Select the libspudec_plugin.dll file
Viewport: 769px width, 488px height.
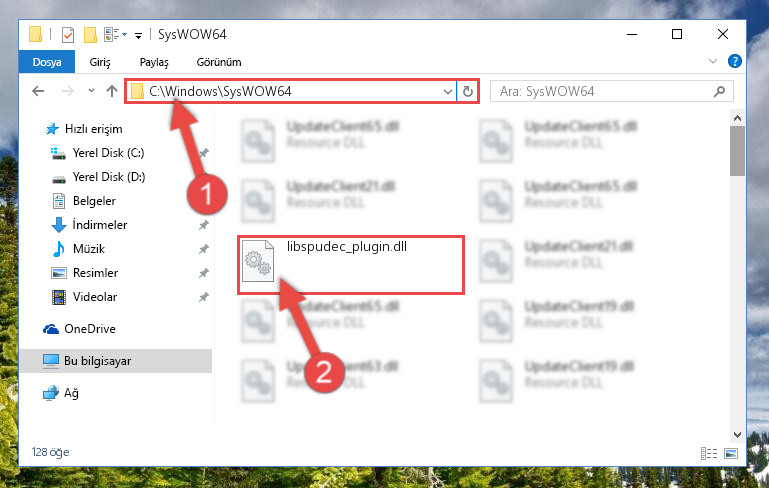pyautogui.click(x=351, y=265)
